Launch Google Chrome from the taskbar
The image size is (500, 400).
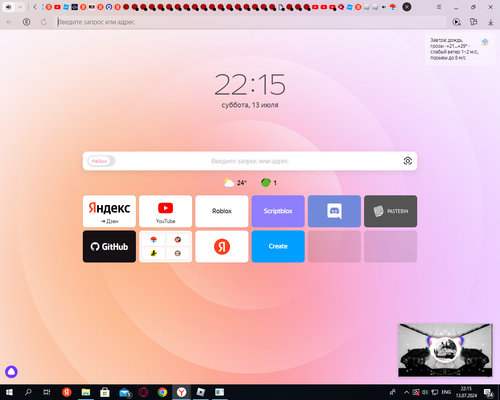pyautogui.click(x=162, y=392)
